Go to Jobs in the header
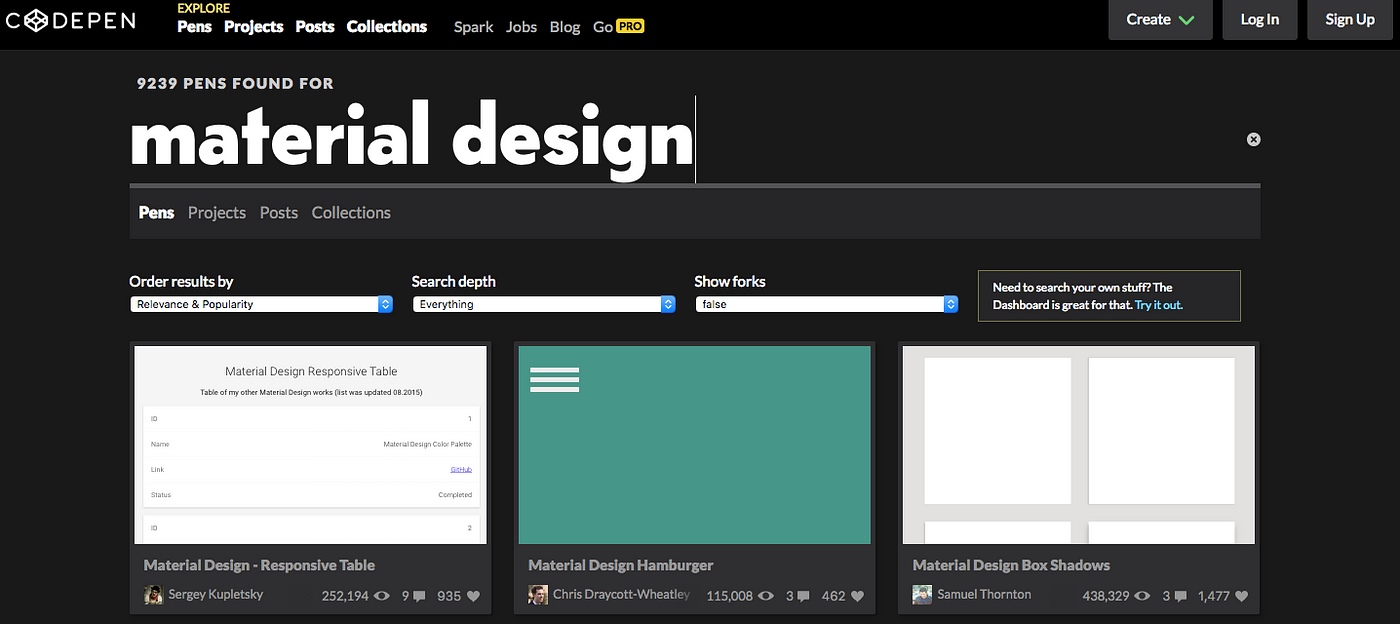Screen dimensions: 1400x624 pos(521,27)
